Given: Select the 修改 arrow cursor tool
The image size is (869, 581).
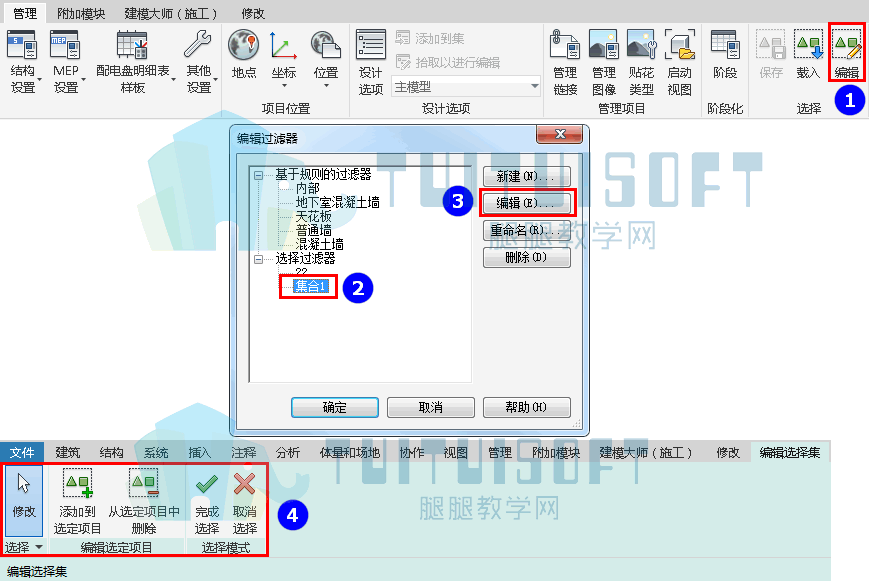Looking at the screenshot, I should tap(24, 500).
